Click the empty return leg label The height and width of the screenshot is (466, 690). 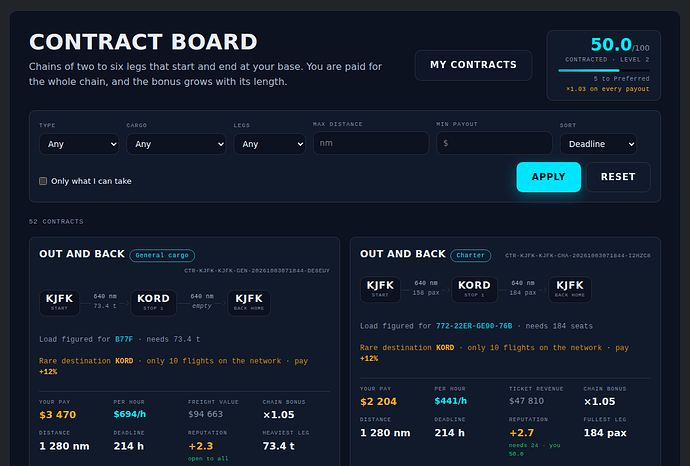tap(202, 306)
